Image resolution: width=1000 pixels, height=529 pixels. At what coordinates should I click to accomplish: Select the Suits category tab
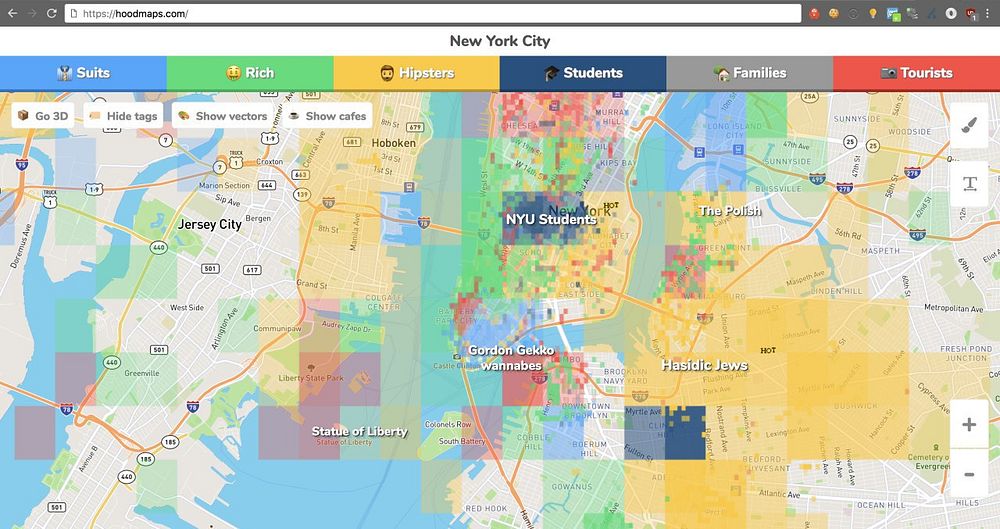pos(83,73)
